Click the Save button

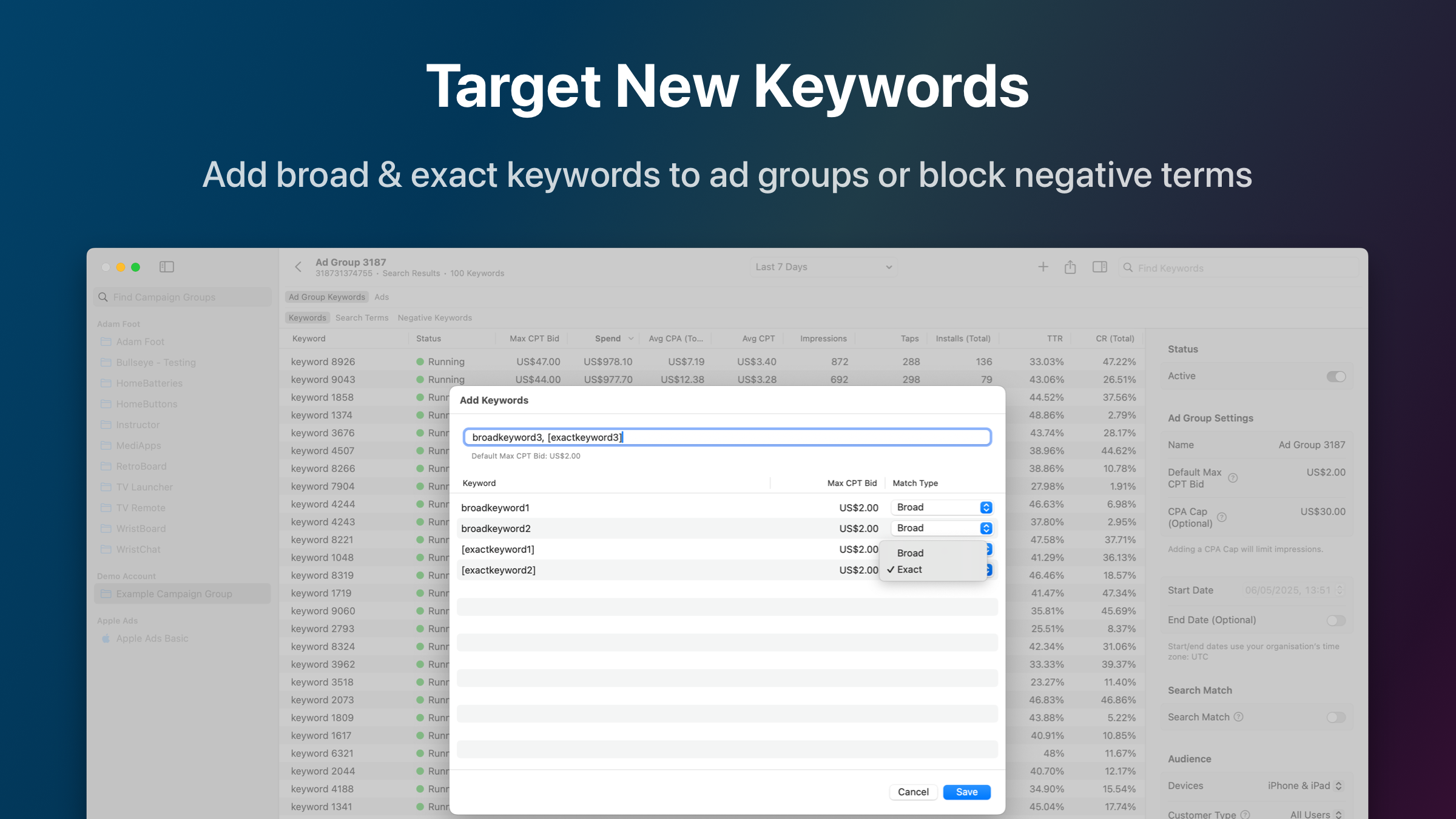pyautogui.click(x=966, y=792)
